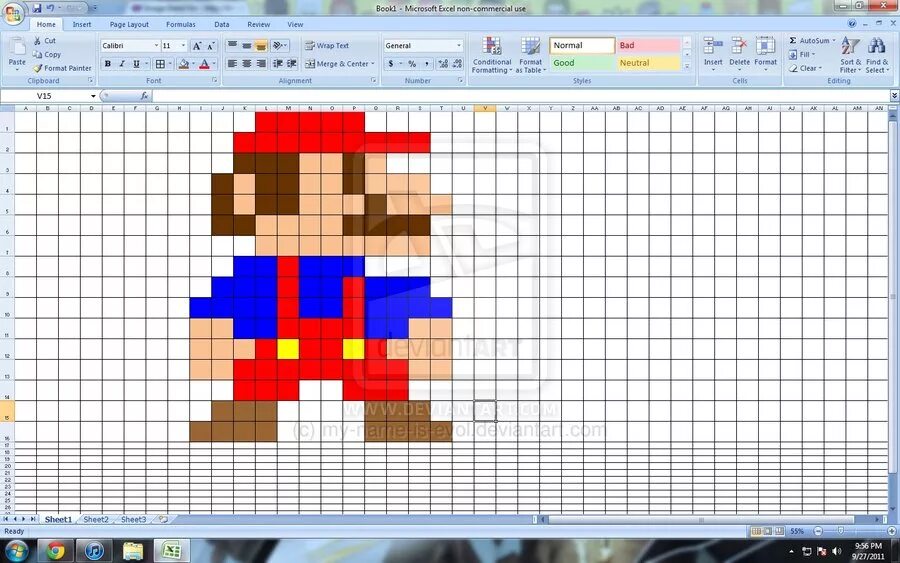900x563 pixels.
Task: Toggle Align Text Right
Action: coord(261,64)
